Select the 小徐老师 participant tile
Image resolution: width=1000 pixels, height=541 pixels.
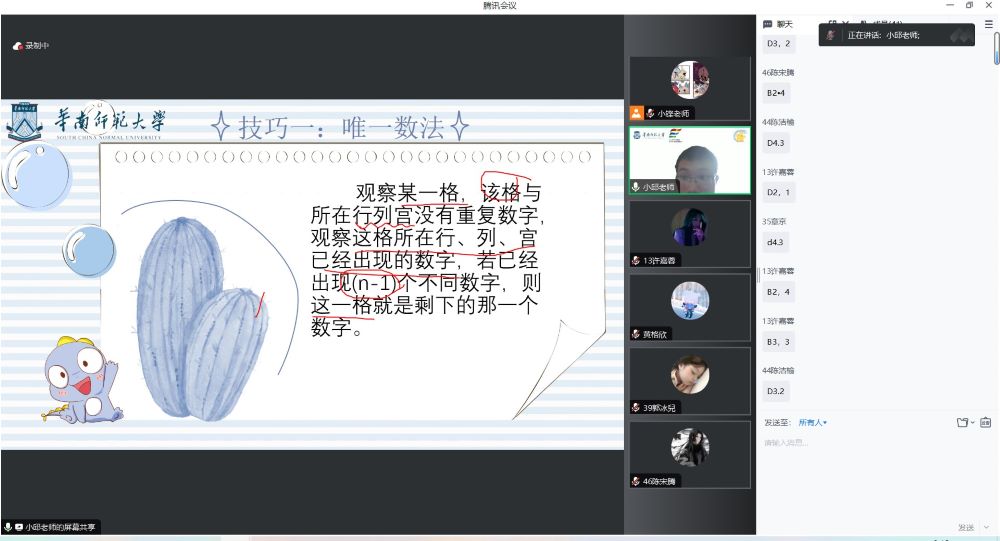(x=689, y=88)
